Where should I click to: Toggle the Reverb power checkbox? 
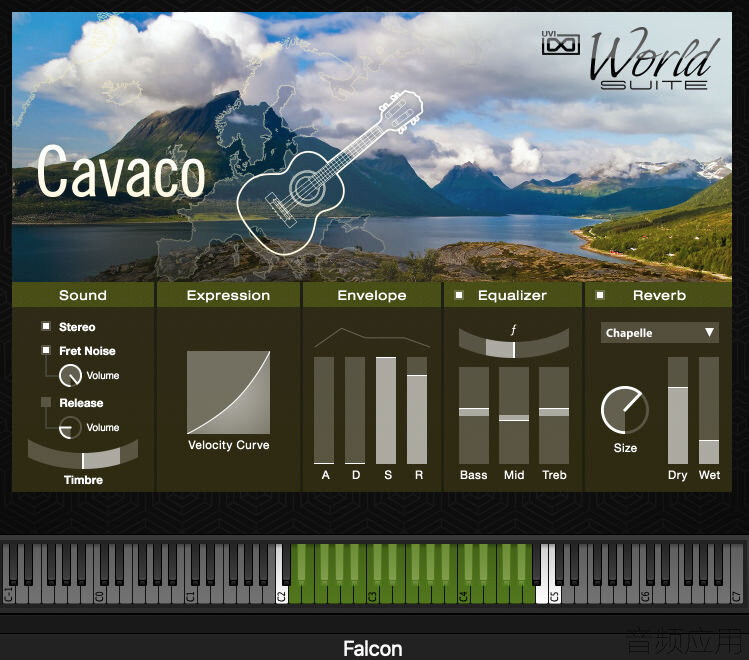[600, 295]
